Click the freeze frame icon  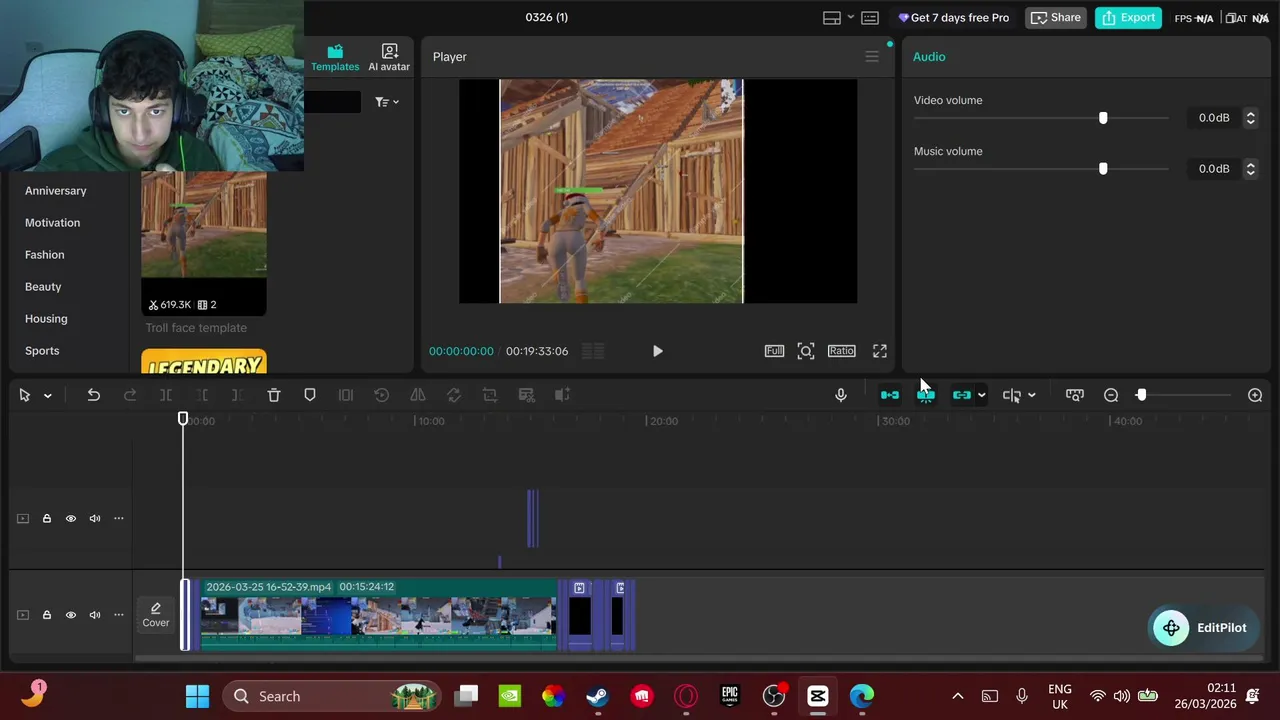click(x=346, y=395)
